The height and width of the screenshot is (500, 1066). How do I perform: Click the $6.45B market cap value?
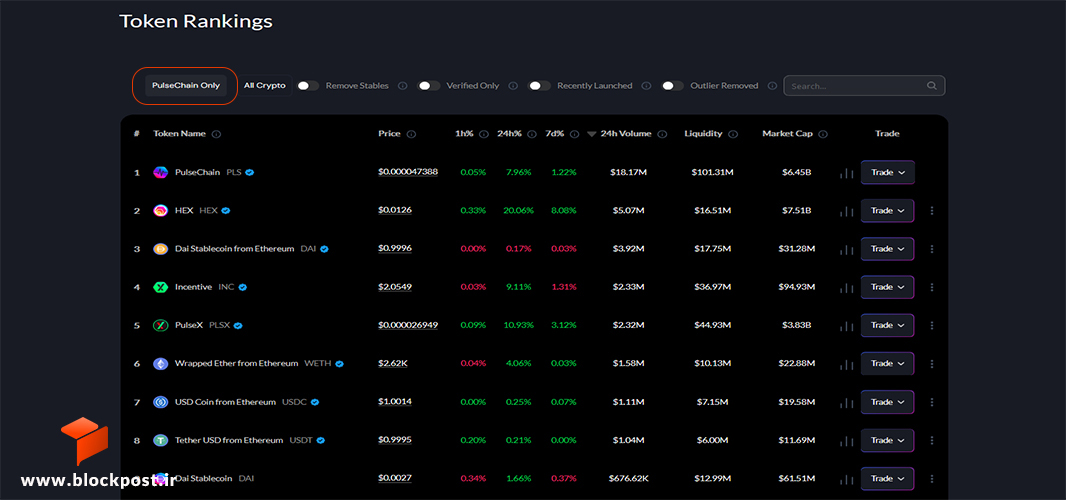[797, 173]
